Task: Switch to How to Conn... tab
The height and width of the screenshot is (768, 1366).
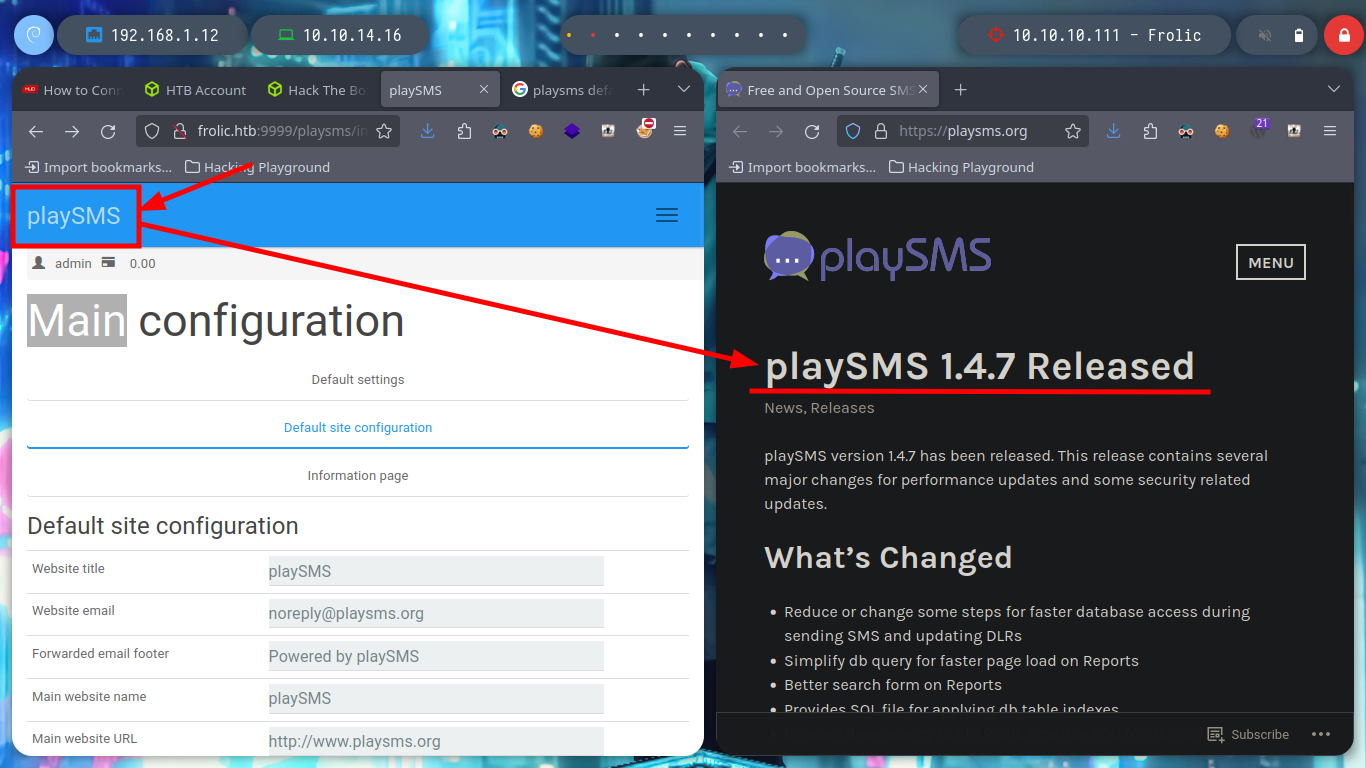Action: (72, 90)
